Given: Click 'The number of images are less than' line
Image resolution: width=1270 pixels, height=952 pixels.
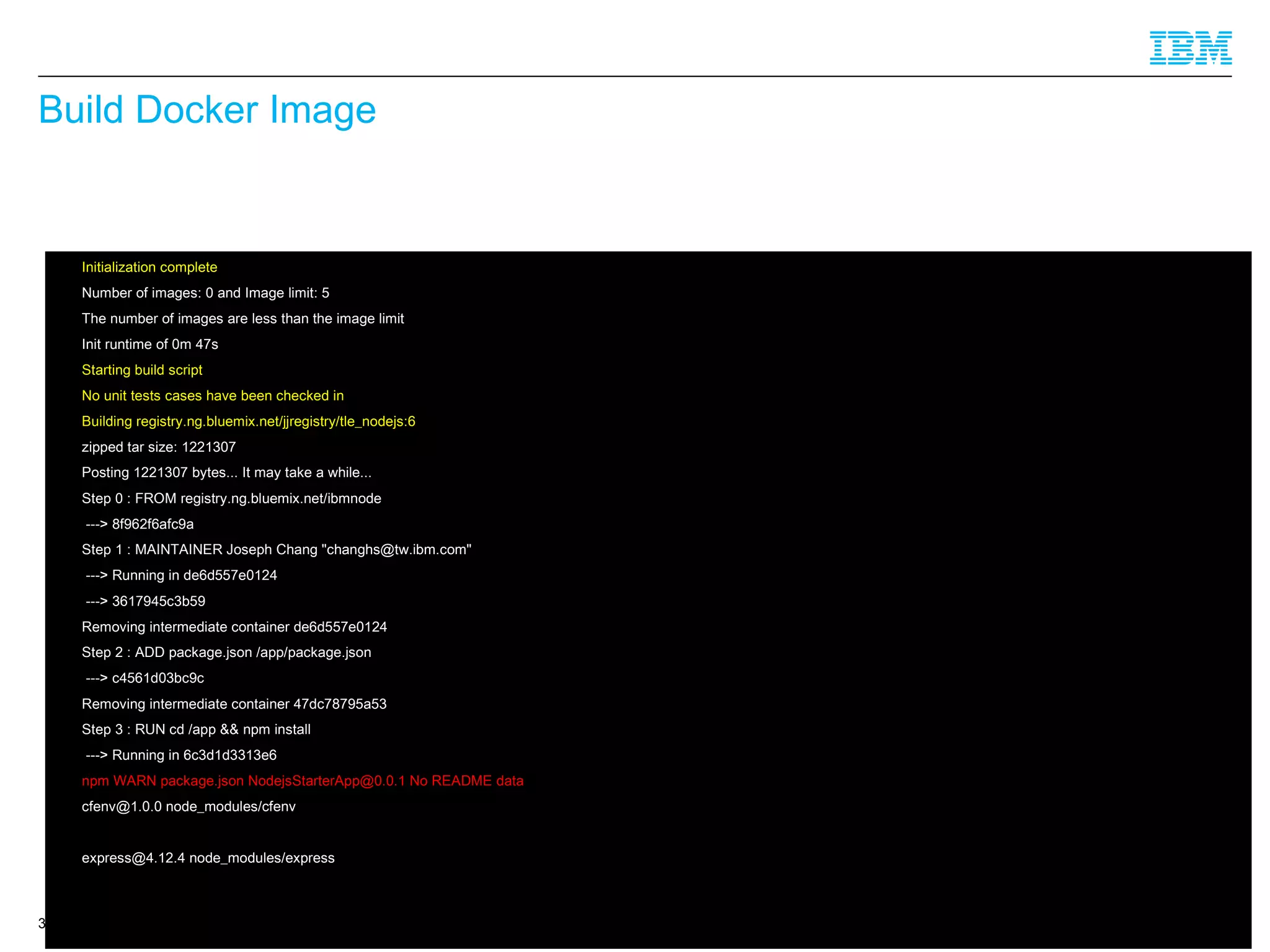Looking at the screenshot, I should [x=242, y=319].
